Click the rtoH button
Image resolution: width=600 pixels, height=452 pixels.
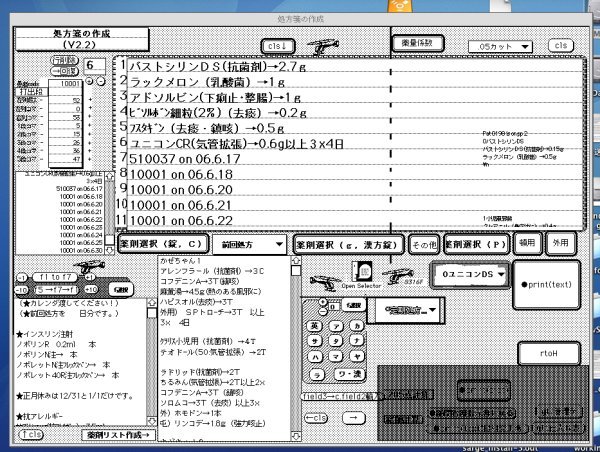click(549, 353)
